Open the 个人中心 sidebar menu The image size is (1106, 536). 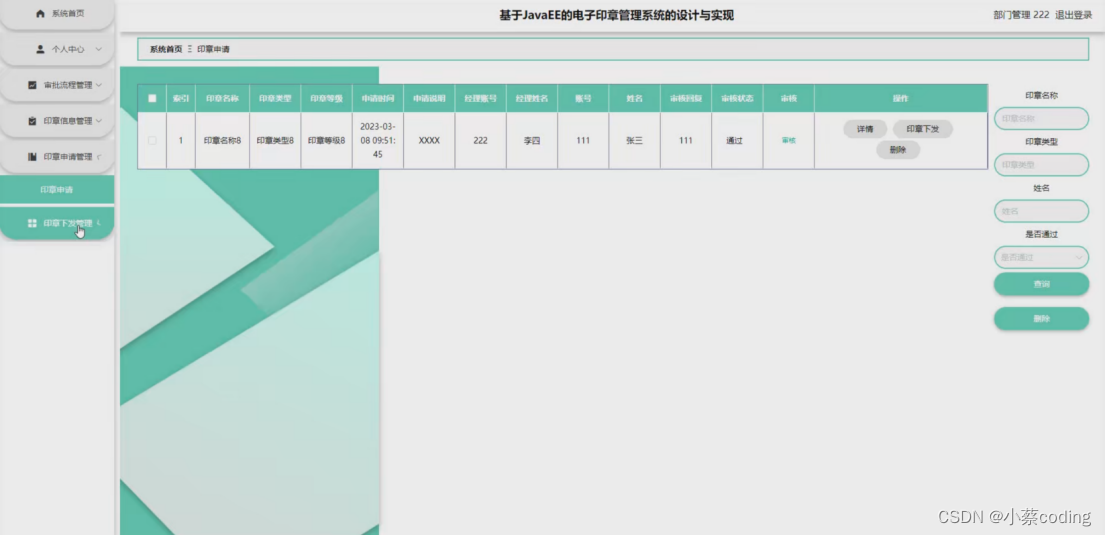pos(57,49)
